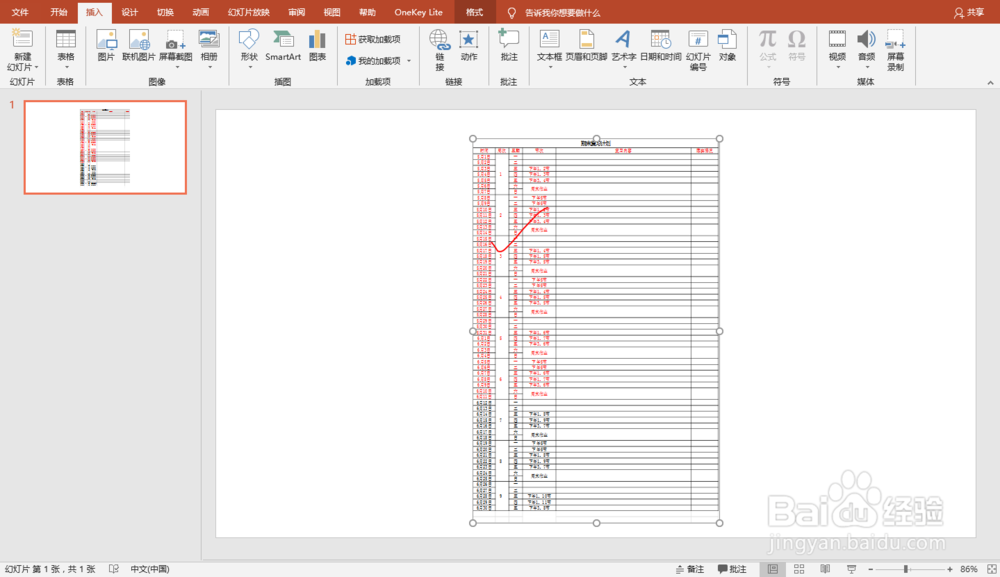Viewport: 1000px width, 577px height.
Task: Expand the New Slide dropdown arrow
Action: tap(36, 67)
